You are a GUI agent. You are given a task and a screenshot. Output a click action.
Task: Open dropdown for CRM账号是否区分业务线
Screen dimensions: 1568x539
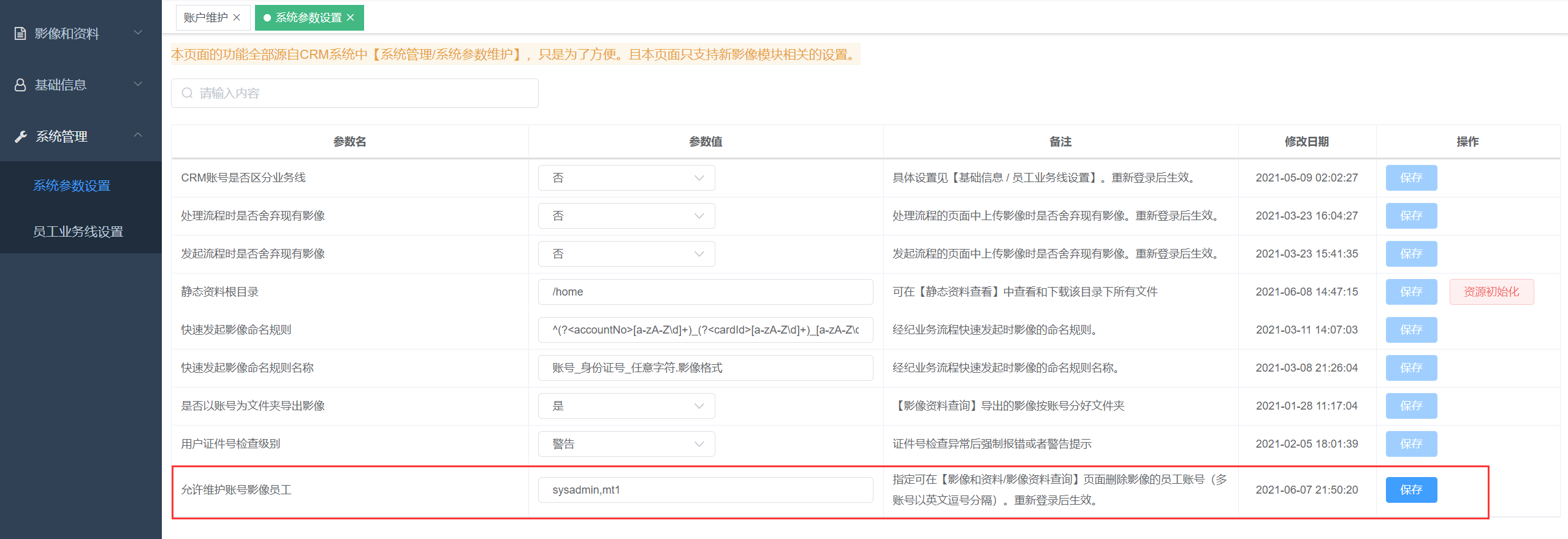tap(626, 178)
